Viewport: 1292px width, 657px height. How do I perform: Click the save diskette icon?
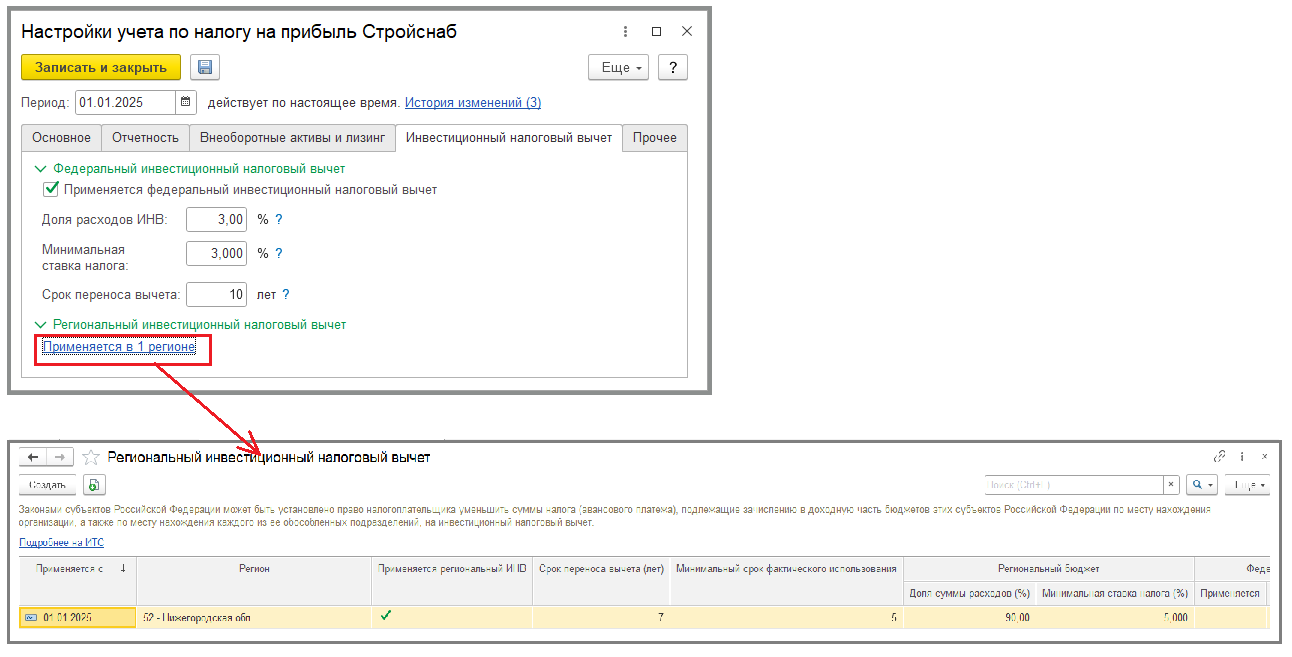[x=205, y=68]
